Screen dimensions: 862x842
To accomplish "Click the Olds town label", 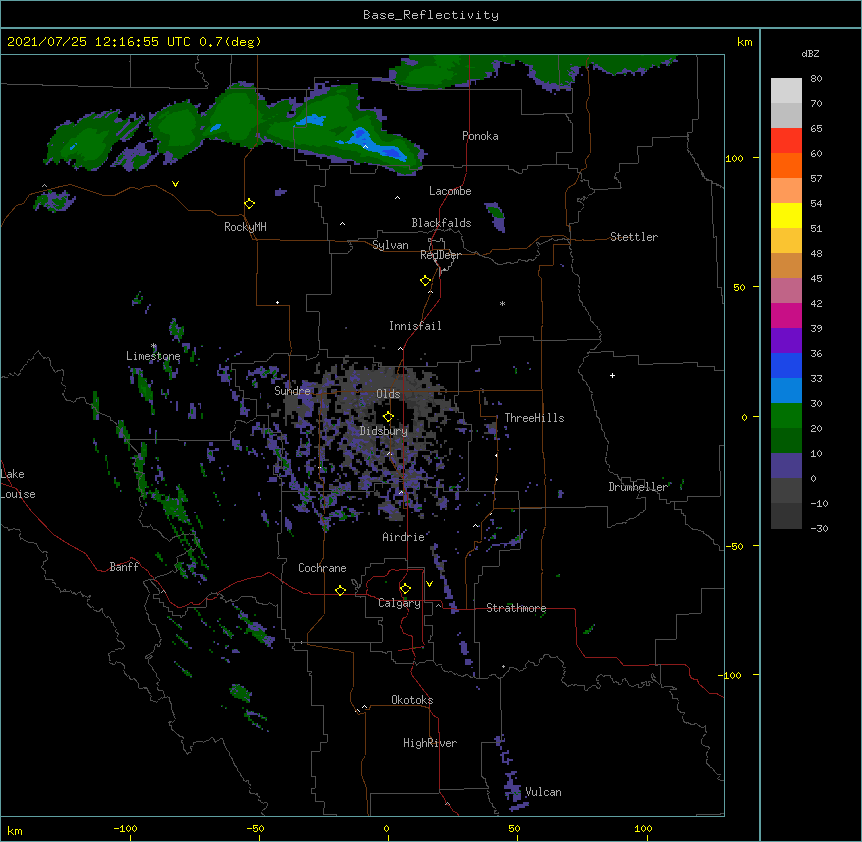I will coord(388,394).
